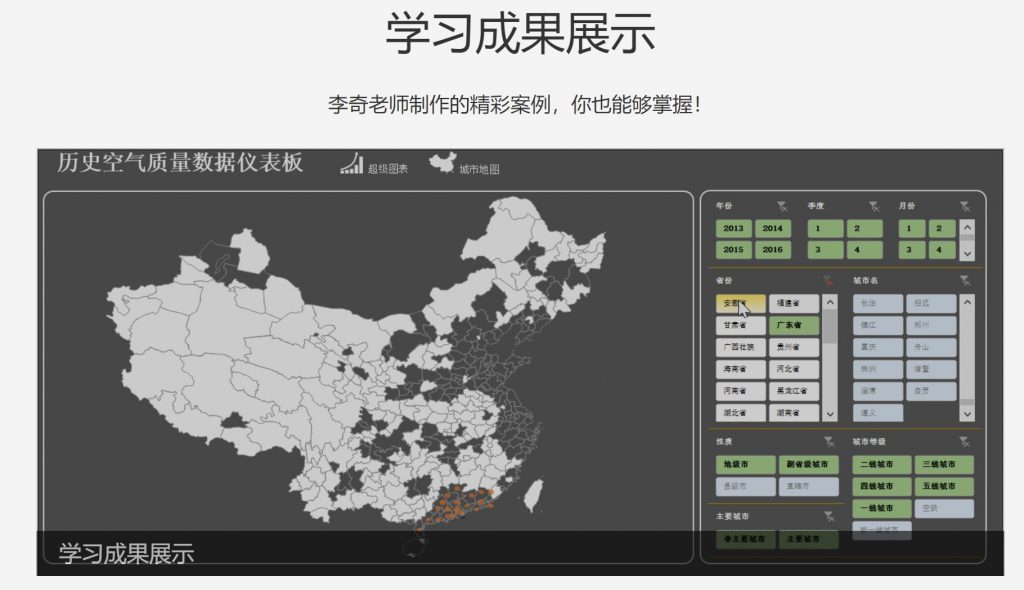Image resolution: width=1024 pixels, height=590 pixels.
Task: Toggle 非主要城市 in 主要城市 slicer
Action: [746, 540]
